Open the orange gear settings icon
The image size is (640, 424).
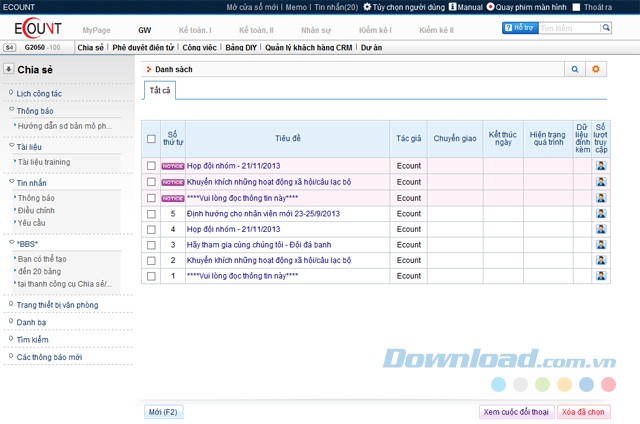(x=597, y=69)
